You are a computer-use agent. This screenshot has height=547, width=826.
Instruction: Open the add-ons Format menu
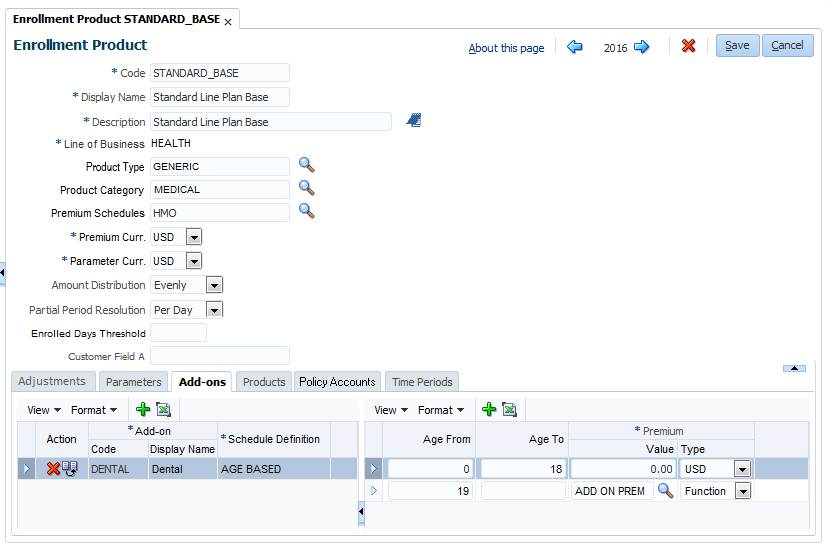pyautogui.click(x=94, y=410)
